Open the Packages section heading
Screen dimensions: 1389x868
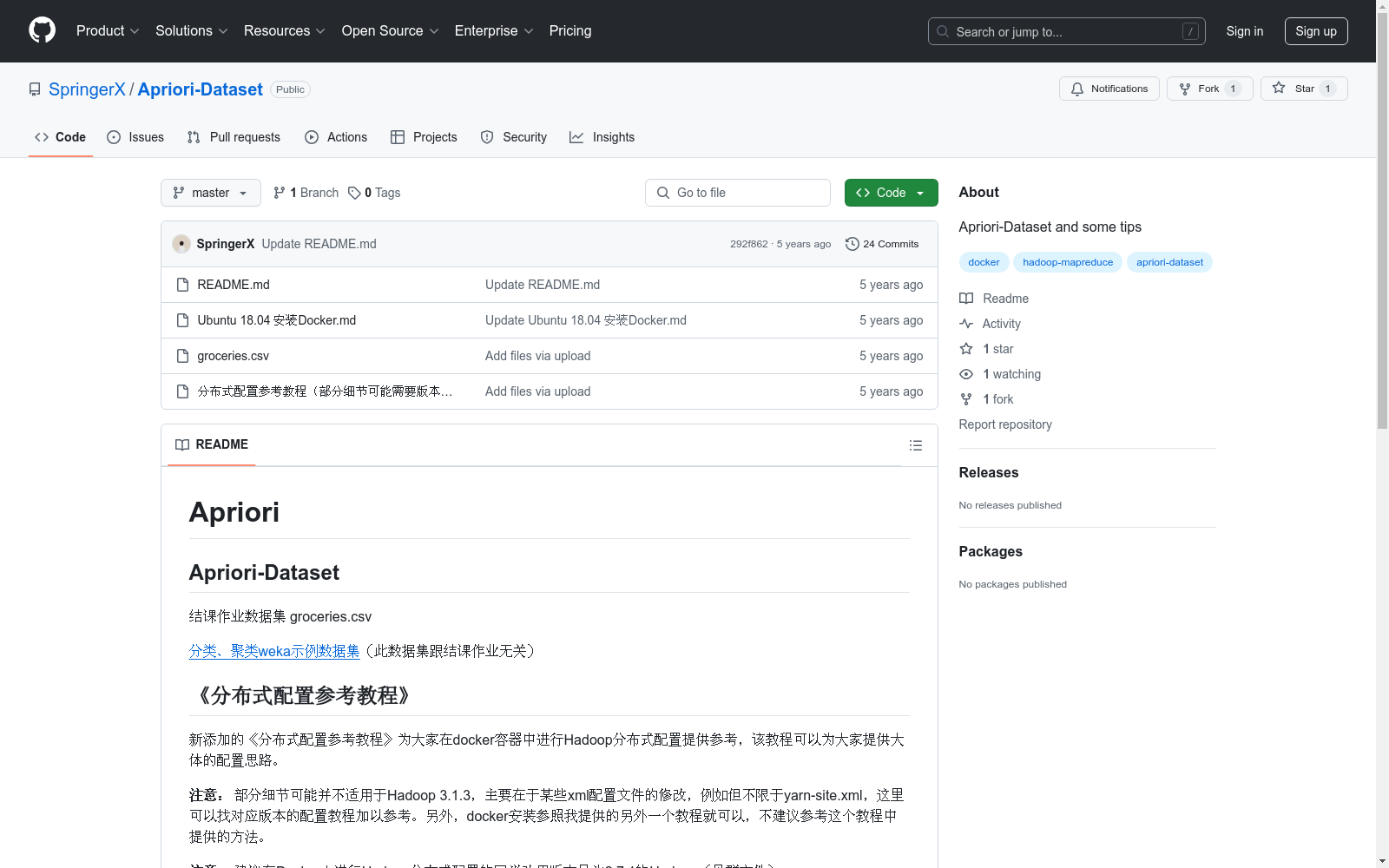click(x=991, y=551)
